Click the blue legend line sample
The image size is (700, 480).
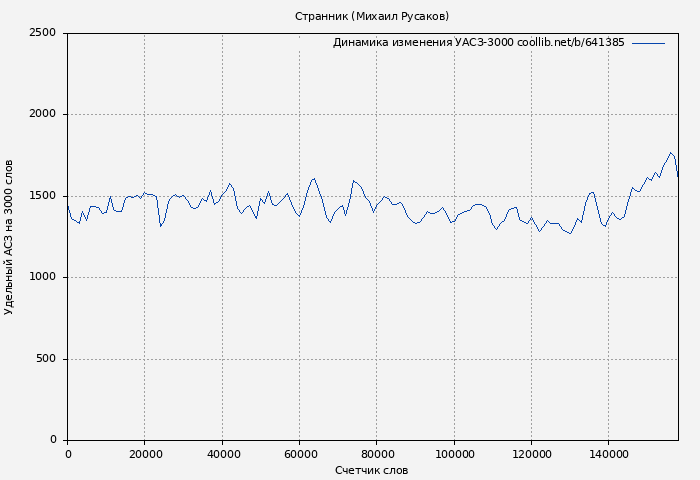(x=648, y=43)
